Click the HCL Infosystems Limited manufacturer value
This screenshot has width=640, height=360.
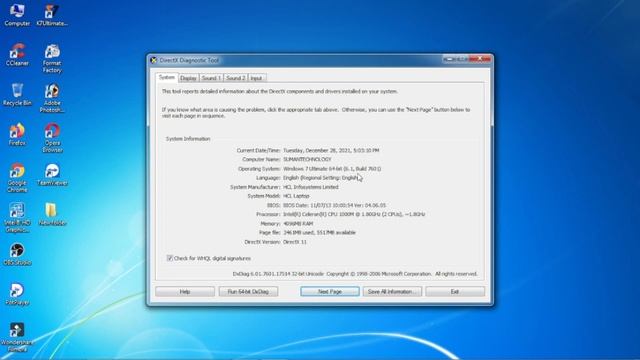coord(311,187)
